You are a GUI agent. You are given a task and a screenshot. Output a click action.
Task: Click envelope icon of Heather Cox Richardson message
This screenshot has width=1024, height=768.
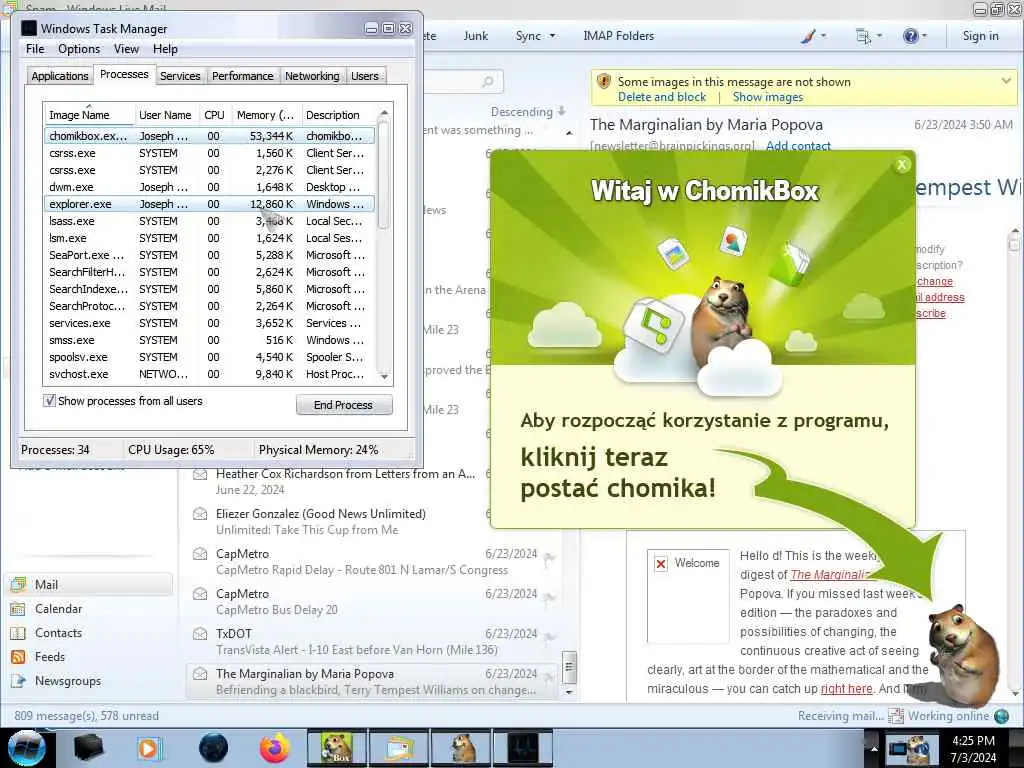[200, 474]
